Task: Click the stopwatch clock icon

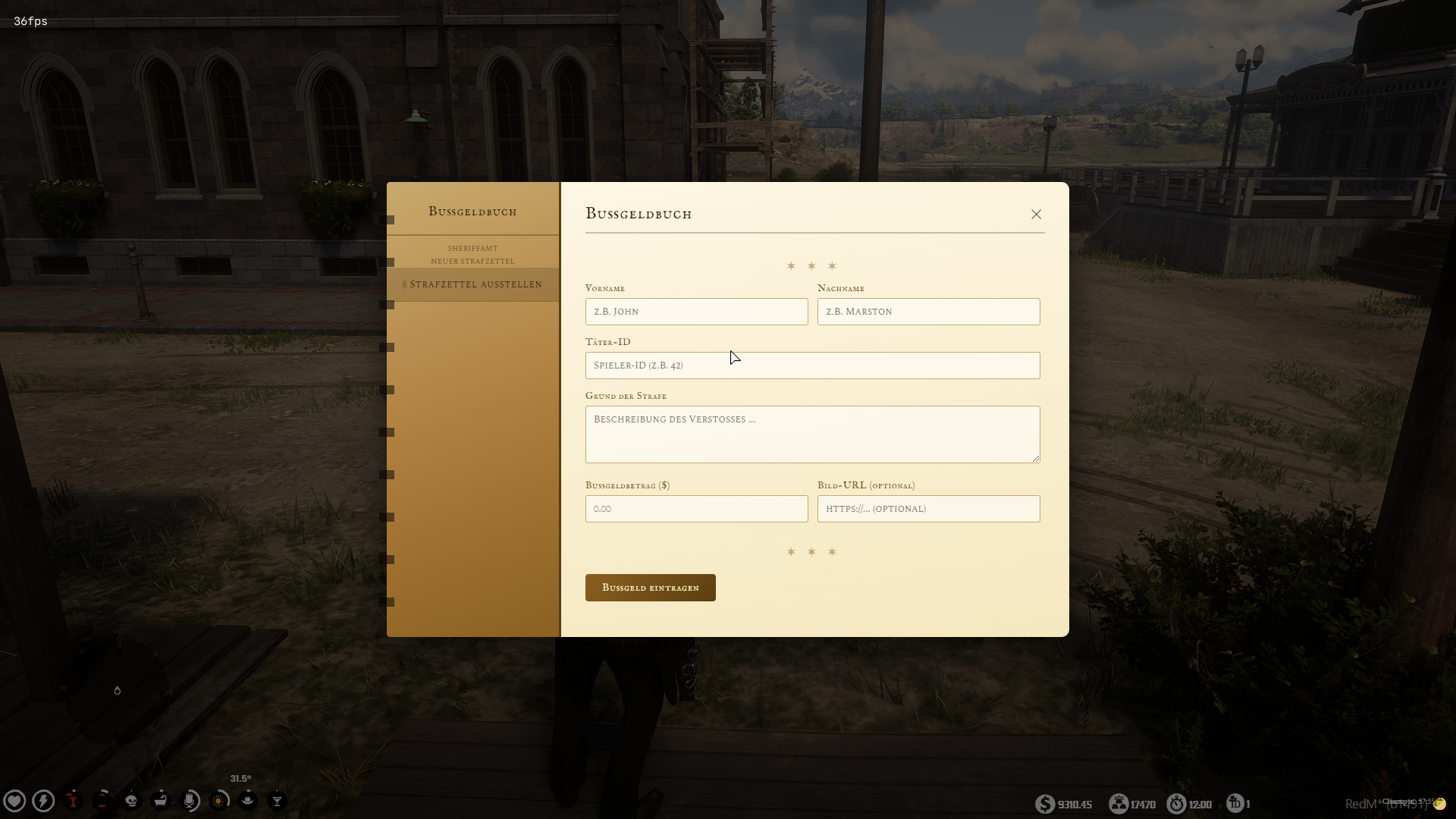Action: 1176,804
